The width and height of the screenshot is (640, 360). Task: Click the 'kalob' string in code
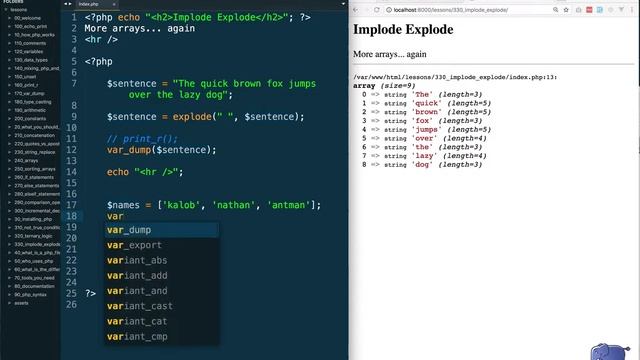click(182, 205)
